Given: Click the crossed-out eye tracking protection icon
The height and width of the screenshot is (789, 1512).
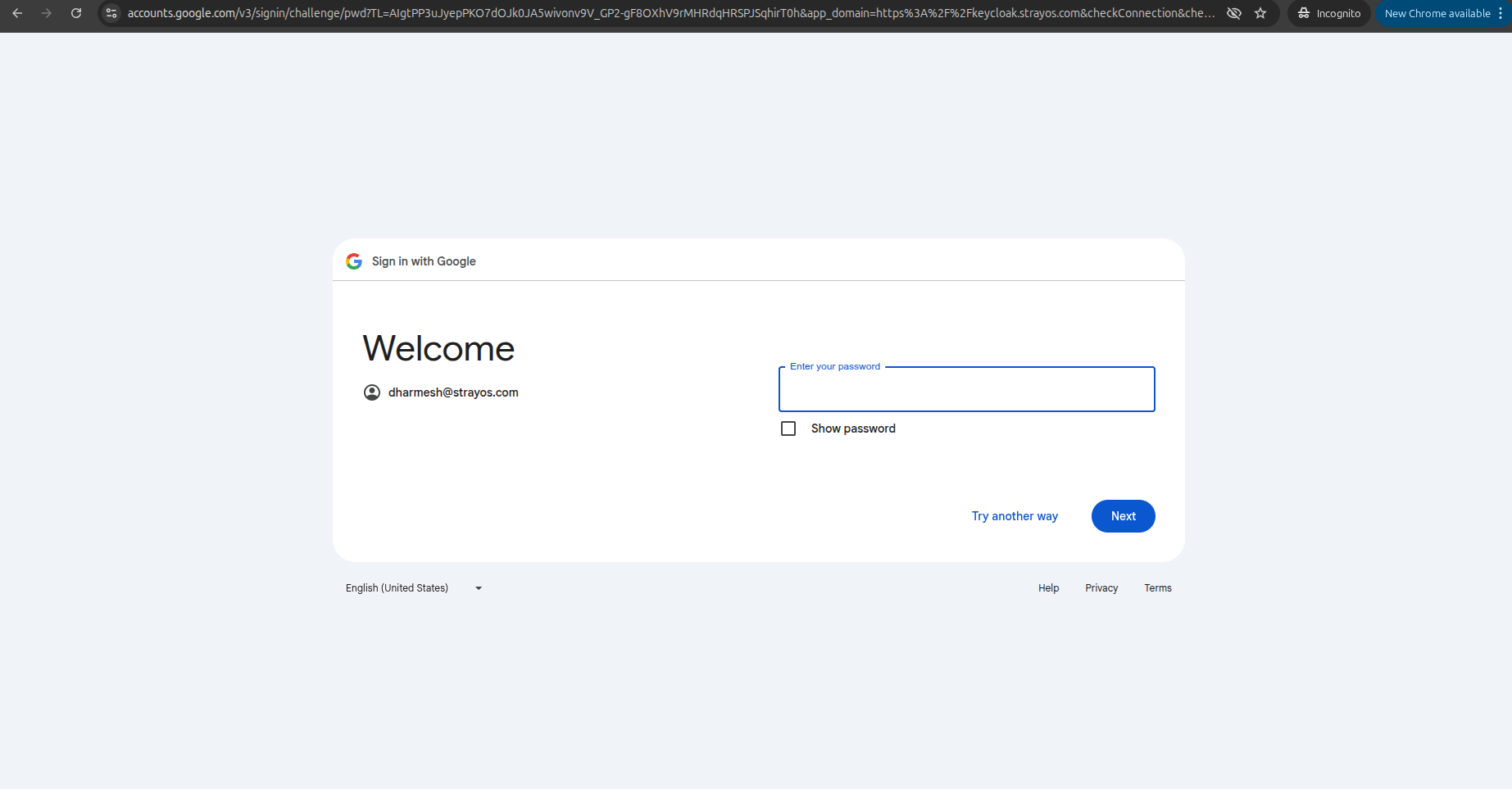Looking at the screenshot, I should point(1233,13).
